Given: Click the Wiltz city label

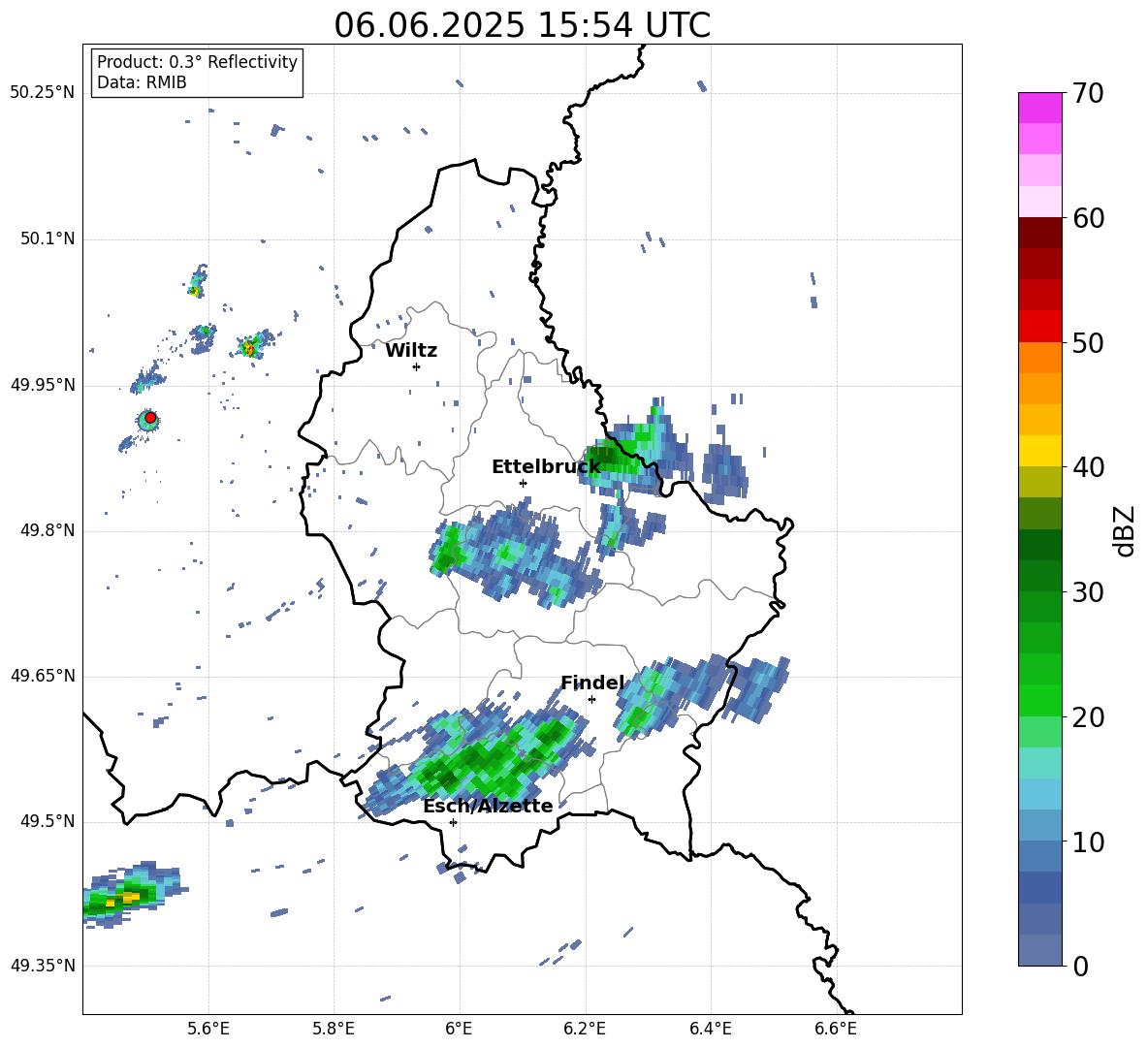Looking at the screenshot, I should [x=411, y=351].
